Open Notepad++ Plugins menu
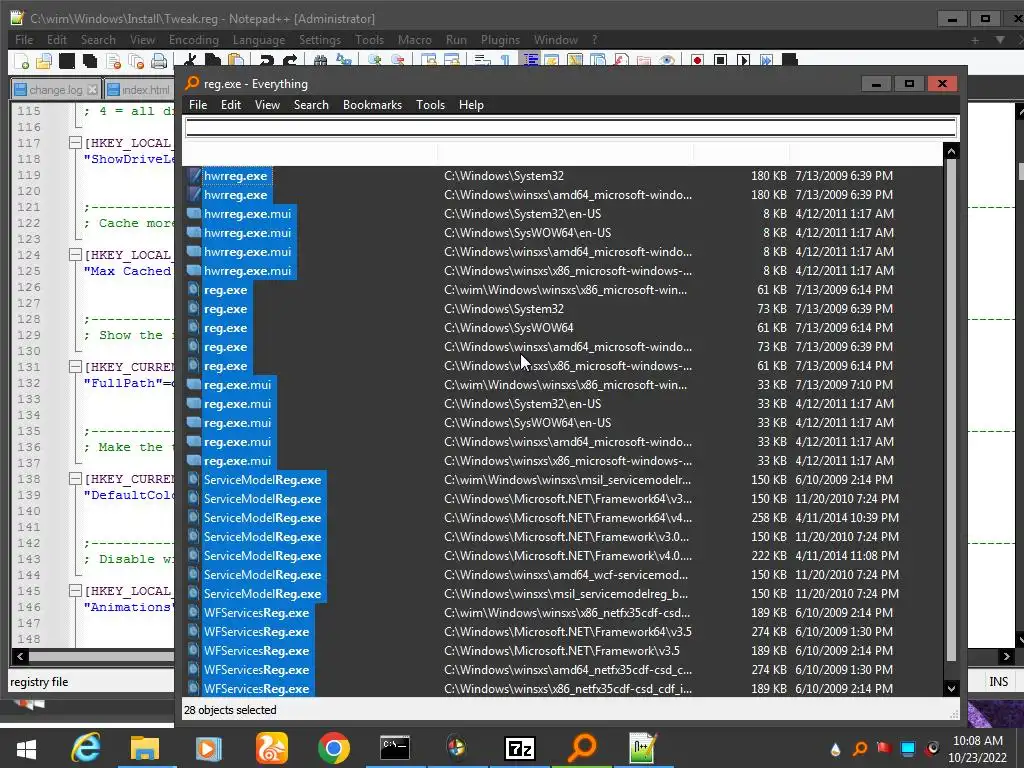The height and width of the screenshot is (768, 1024). (500, 40)
